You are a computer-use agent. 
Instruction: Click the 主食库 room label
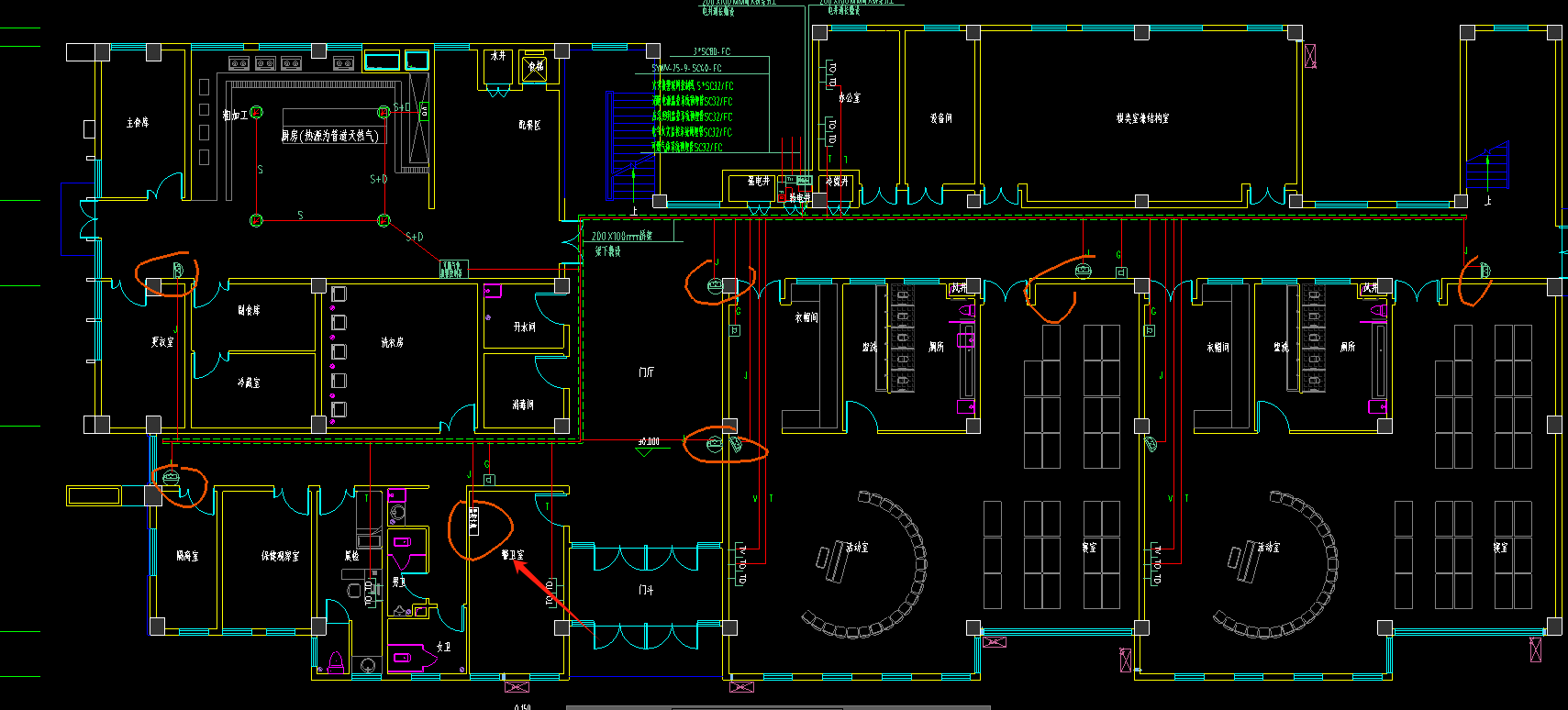click(x=138, y=122)
